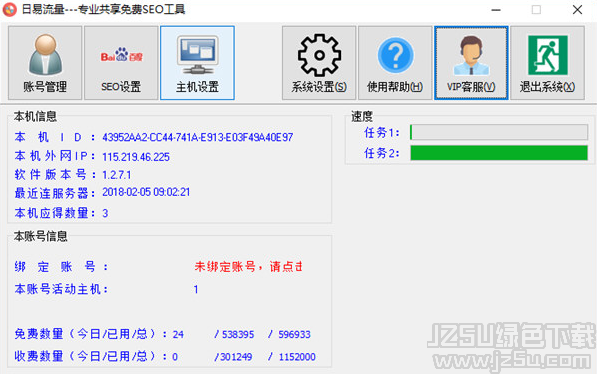Click the 任务1 progress bar
The image size is (597, 374).
point(499,132)
